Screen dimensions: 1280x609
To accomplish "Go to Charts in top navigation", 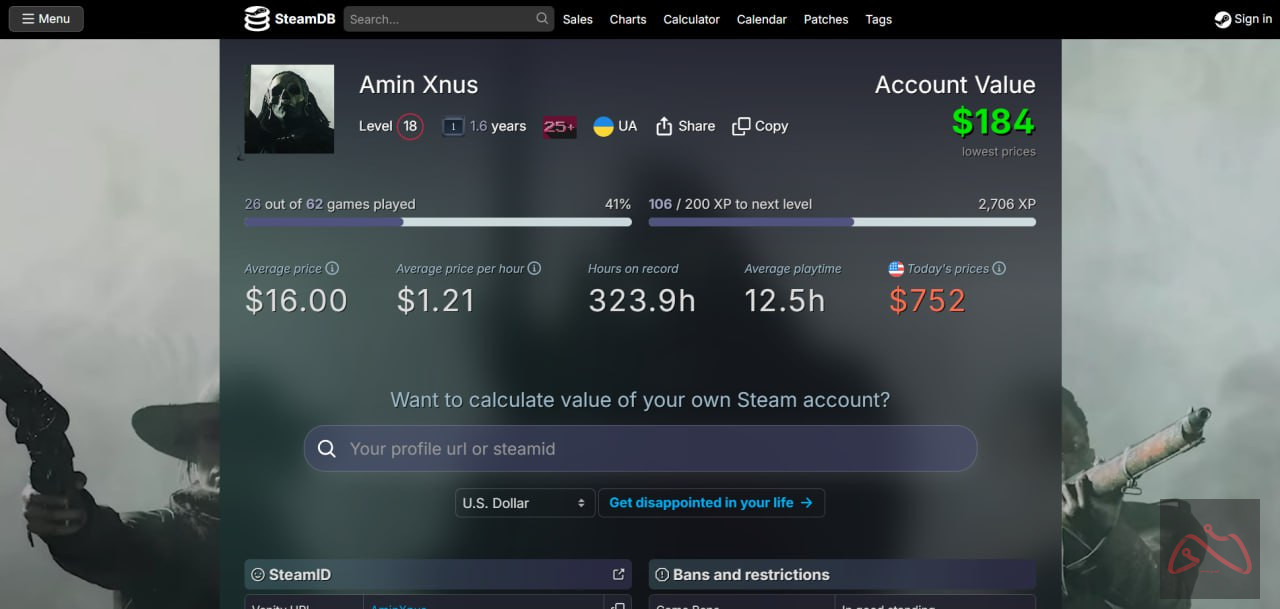I will click(x=628, y=19).
